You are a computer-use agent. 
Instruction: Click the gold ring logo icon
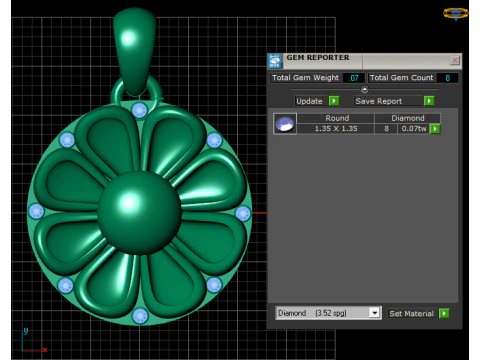pos(456,14)
